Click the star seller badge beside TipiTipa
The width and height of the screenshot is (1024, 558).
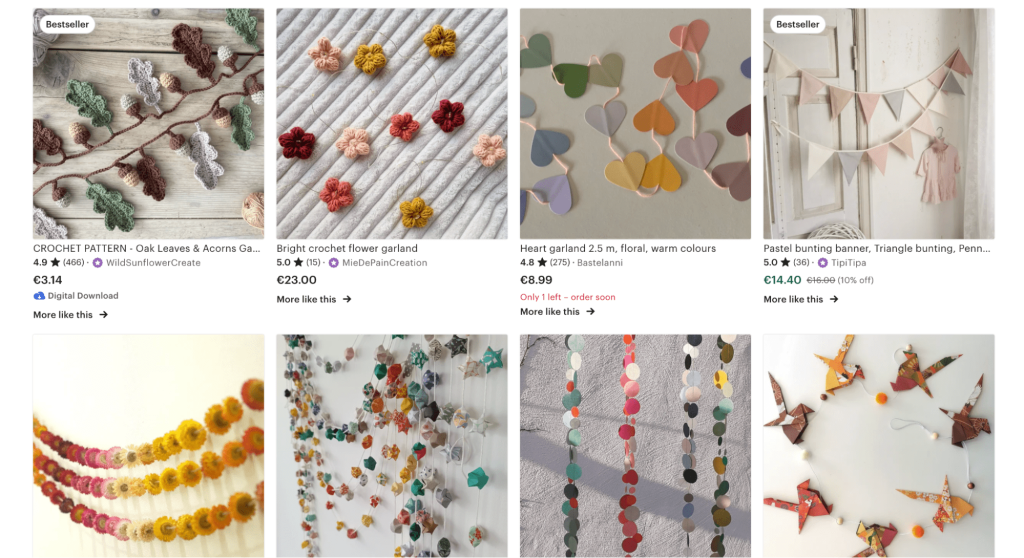pos(823,263)
